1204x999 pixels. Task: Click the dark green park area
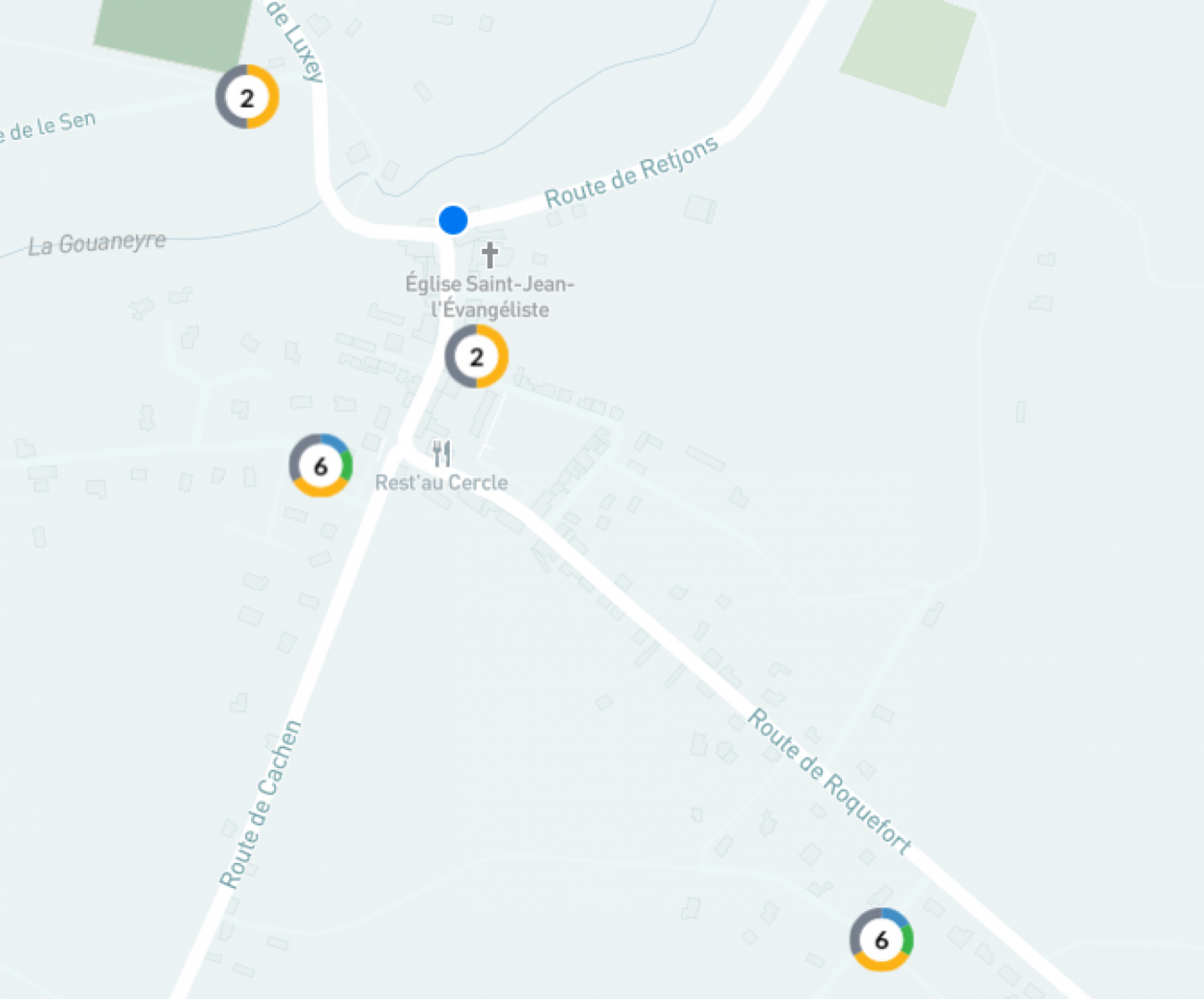173,33
